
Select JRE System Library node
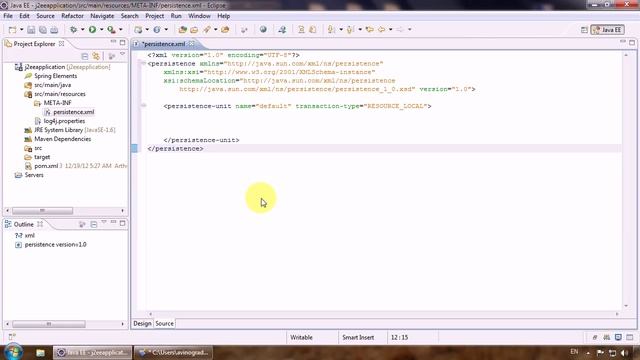pyautogui.click(x=69, y=130)
